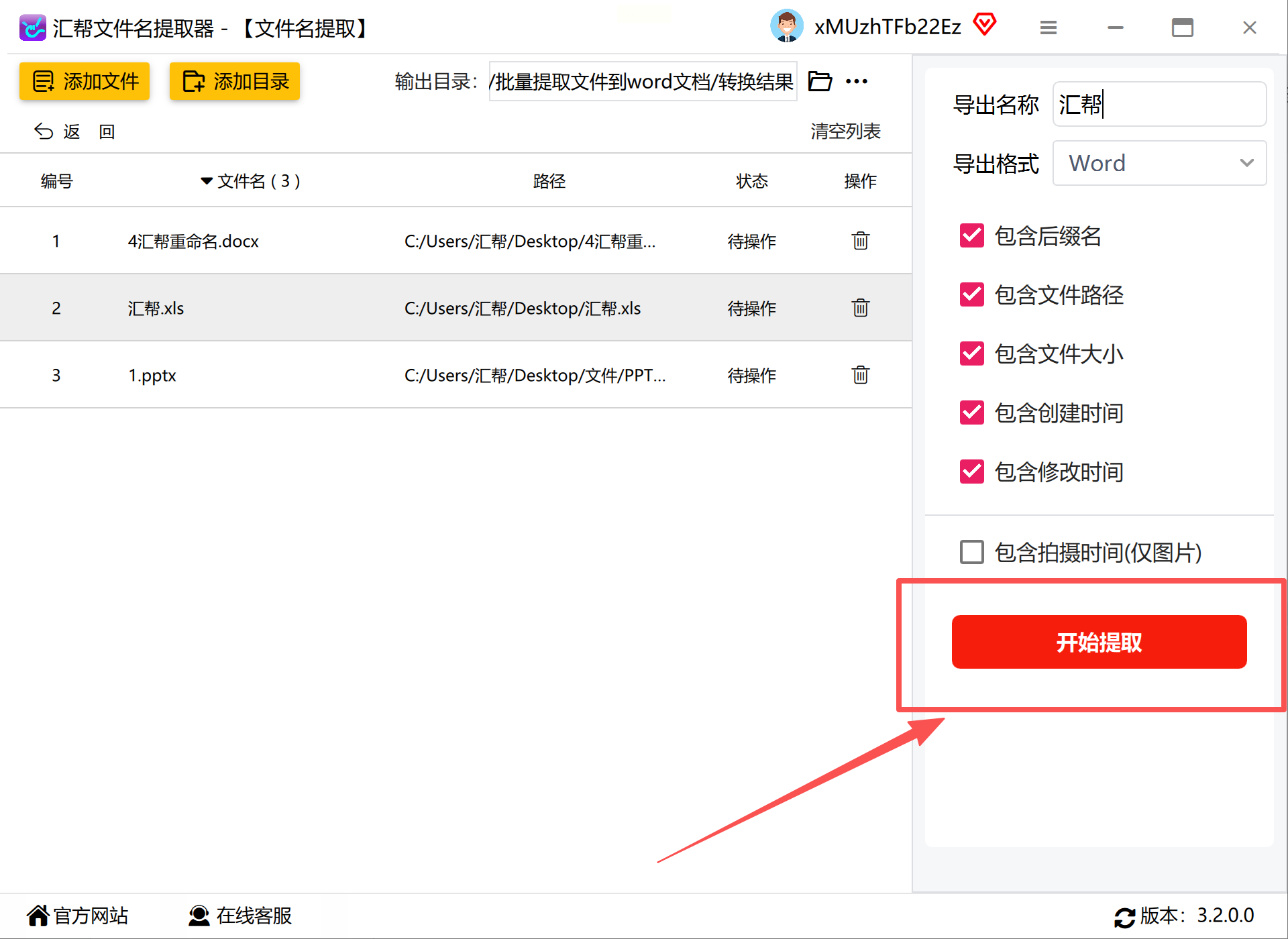
Task: Delete the 4汇帮重命名.docx row with trash icon
Action: pyautogui.click(x=860, y=241)
